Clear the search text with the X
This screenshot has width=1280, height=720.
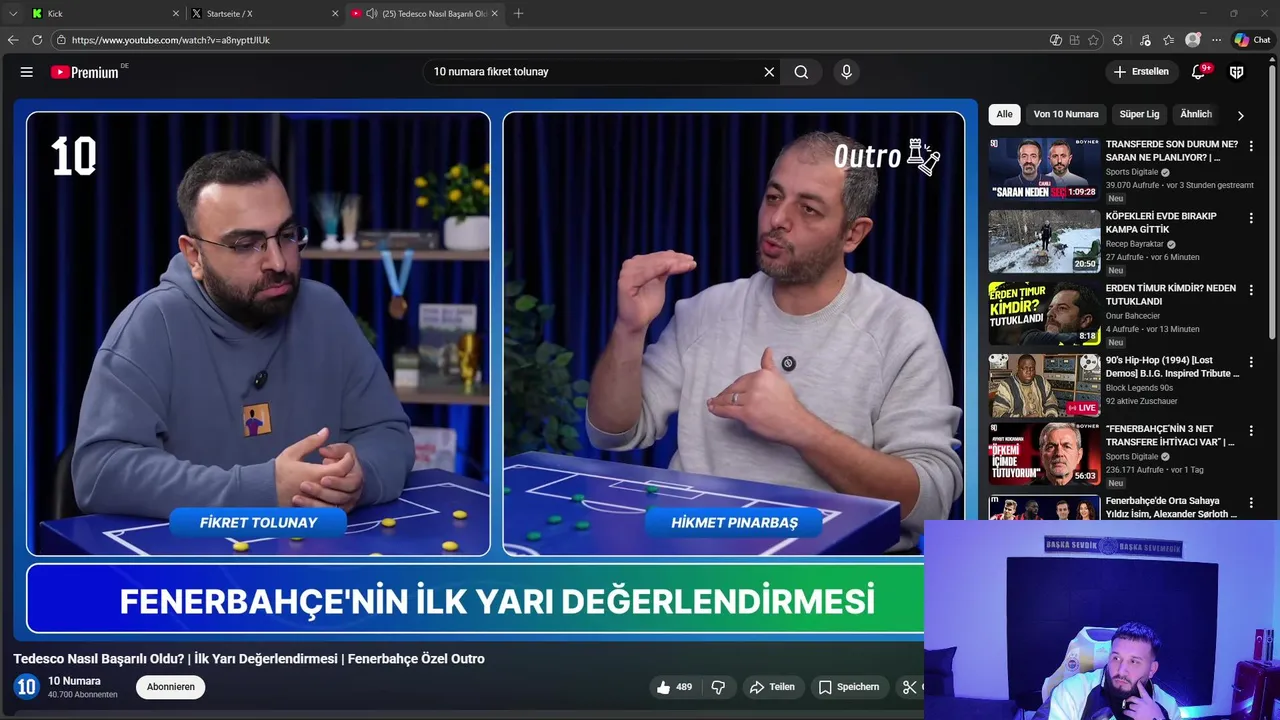pos(769,72)
